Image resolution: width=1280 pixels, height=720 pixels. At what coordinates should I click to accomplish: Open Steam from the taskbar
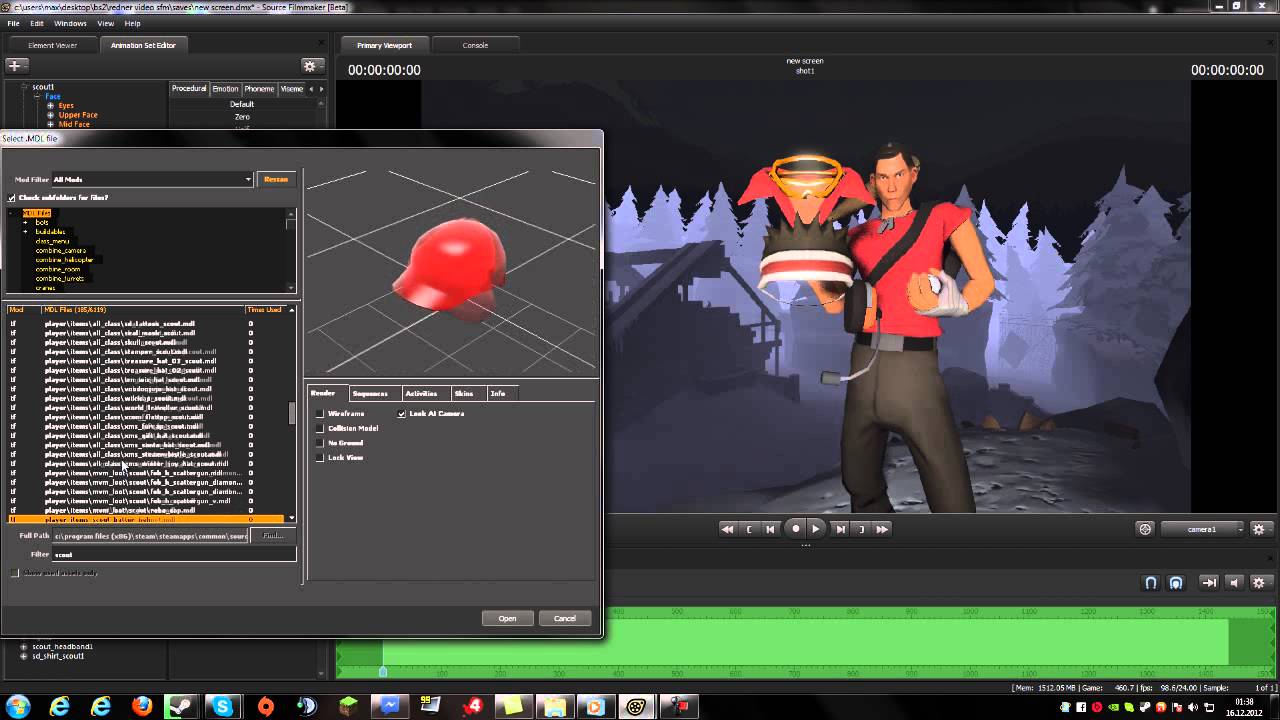point(182,707)
